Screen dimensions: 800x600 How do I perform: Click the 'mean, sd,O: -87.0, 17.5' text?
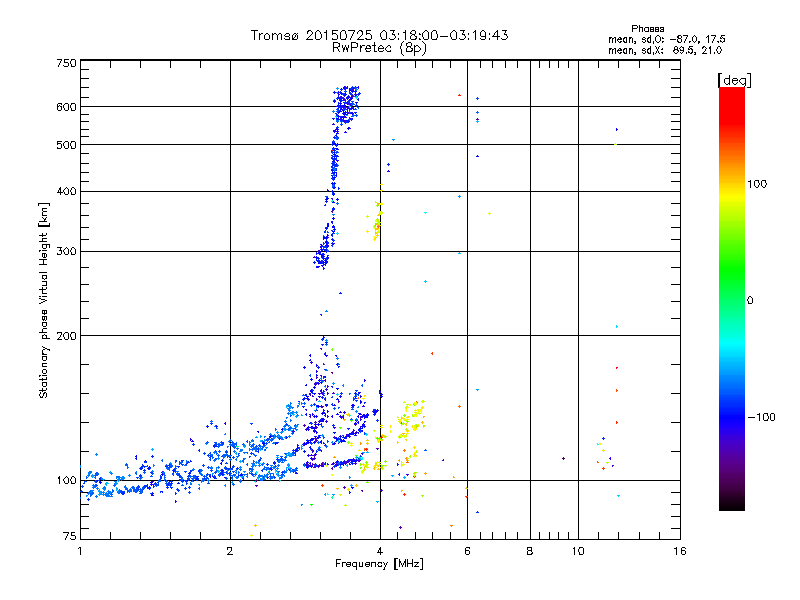(x=666, y=39)
